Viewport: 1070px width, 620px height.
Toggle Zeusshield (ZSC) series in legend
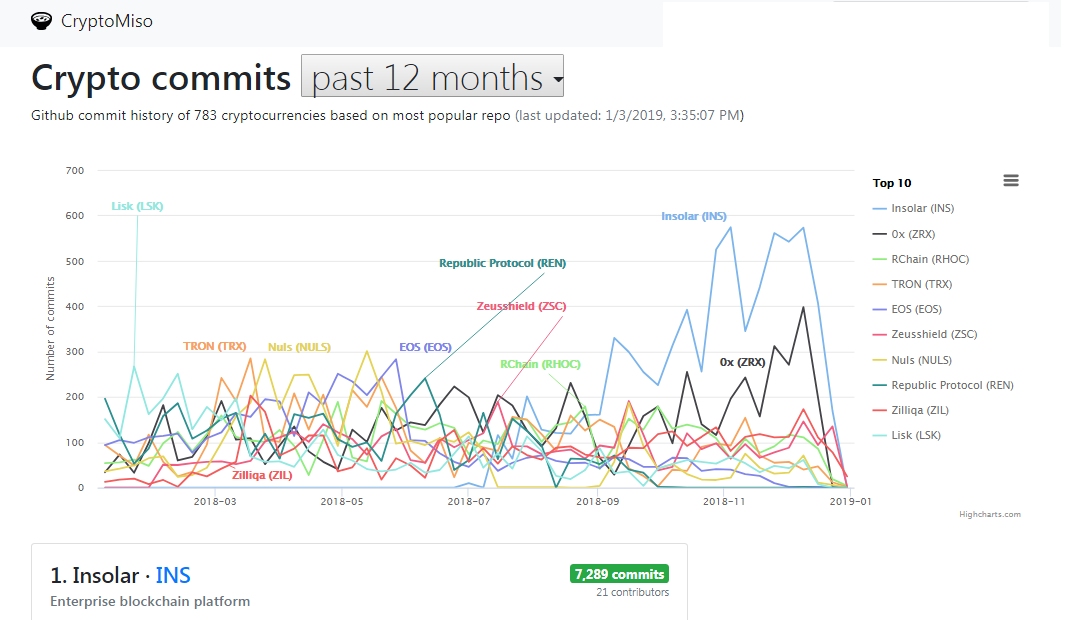click(x=925, y=334)
